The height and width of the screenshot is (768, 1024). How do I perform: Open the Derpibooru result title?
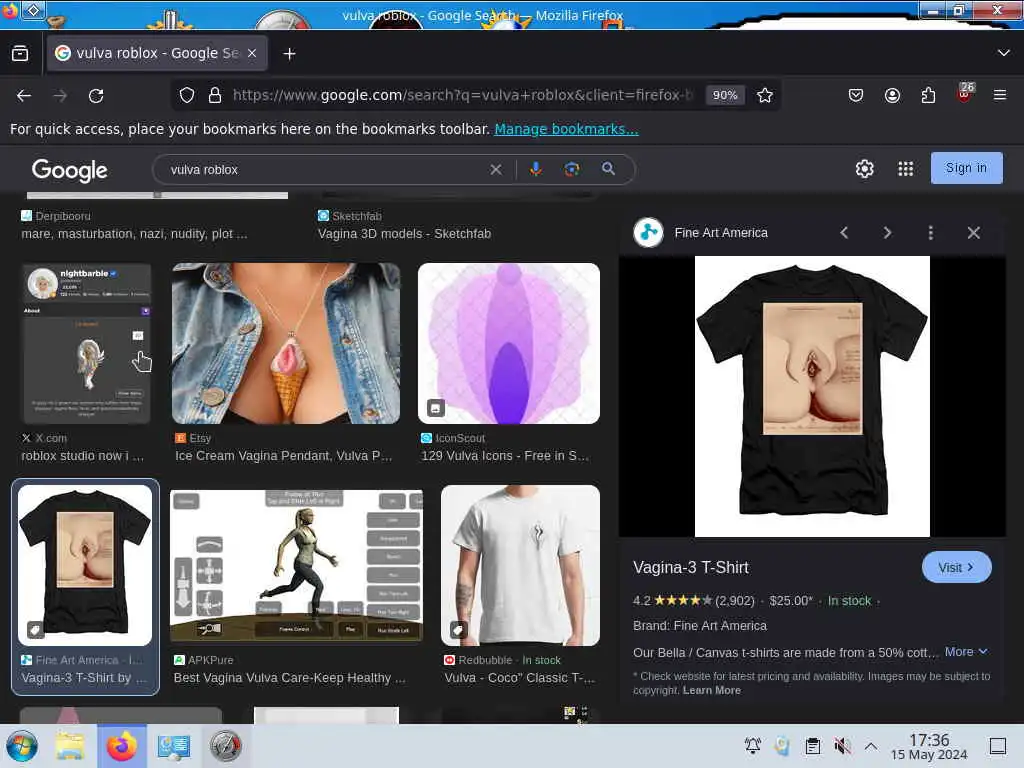(134, 234)
